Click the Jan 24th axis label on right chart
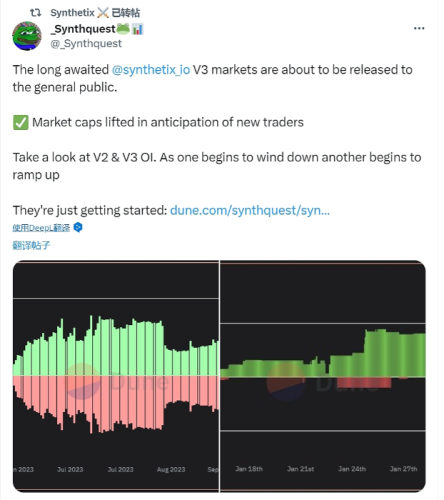Image resolution: width=444 pixels, height=500 pixels. point(352,469)
